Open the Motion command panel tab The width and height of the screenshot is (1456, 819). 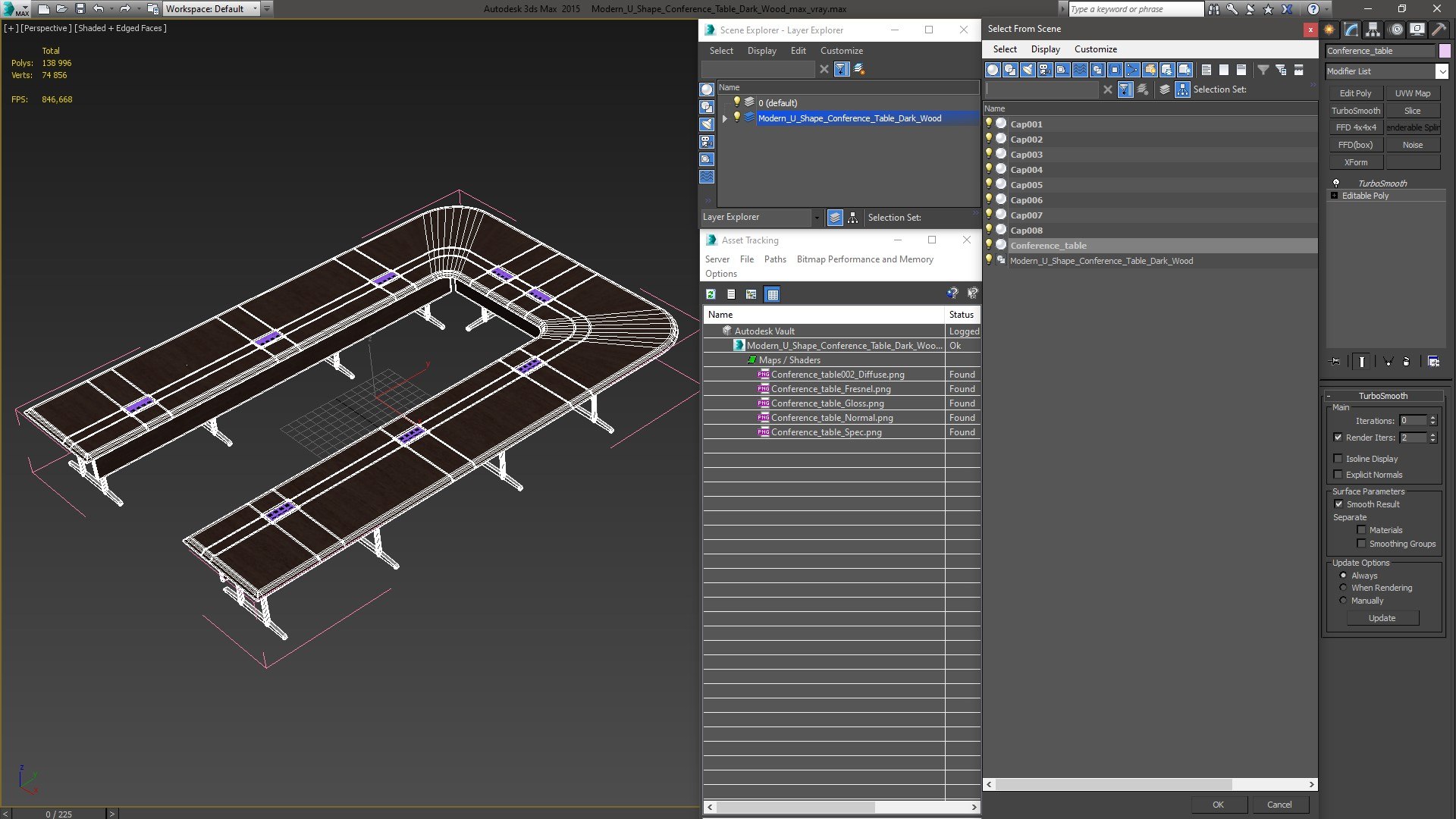pyautogui.click(x=1396, y=30)
